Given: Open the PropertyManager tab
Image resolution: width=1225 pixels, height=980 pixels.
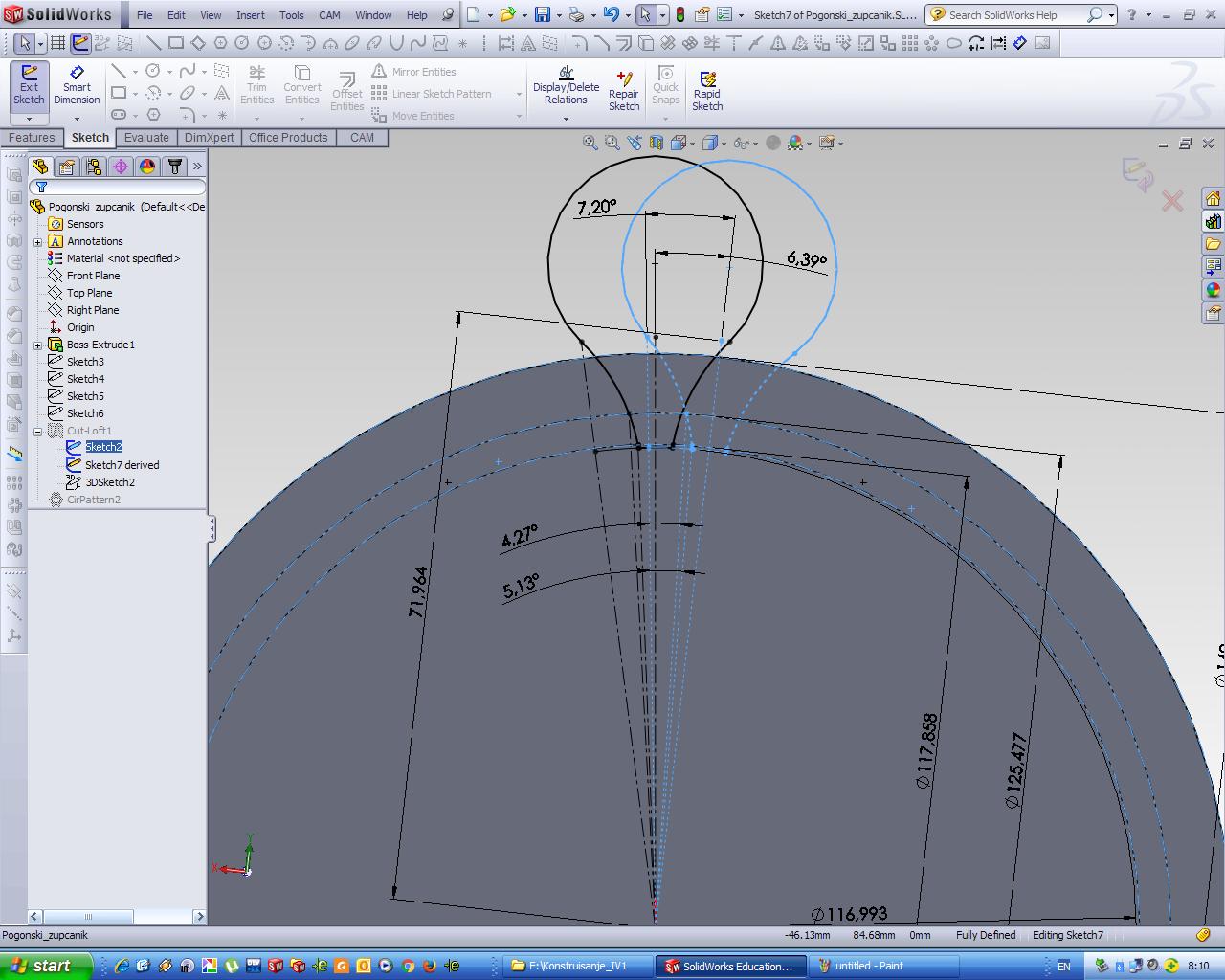Looking at the screenshot, I should coord(67,167).
